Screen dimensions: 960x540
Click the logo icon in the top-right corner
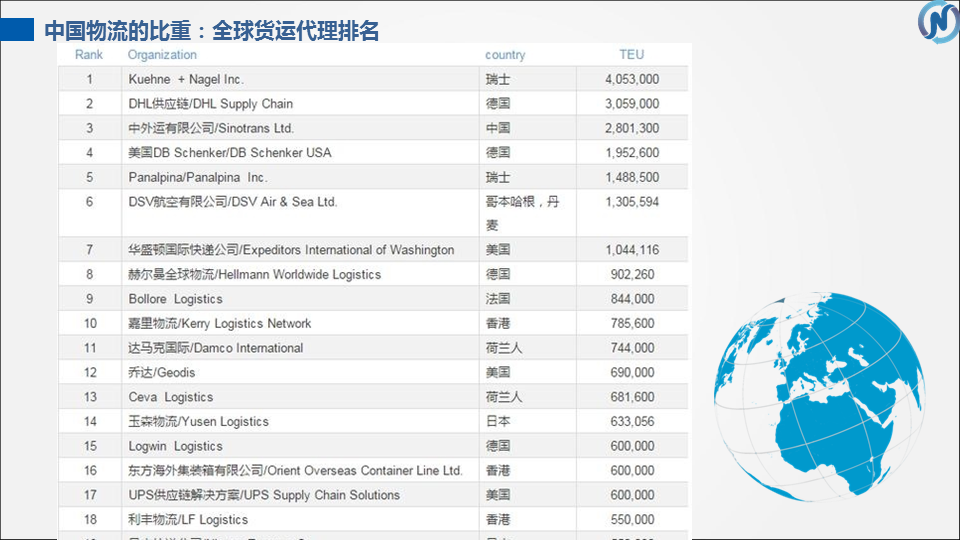click(939, 21)
